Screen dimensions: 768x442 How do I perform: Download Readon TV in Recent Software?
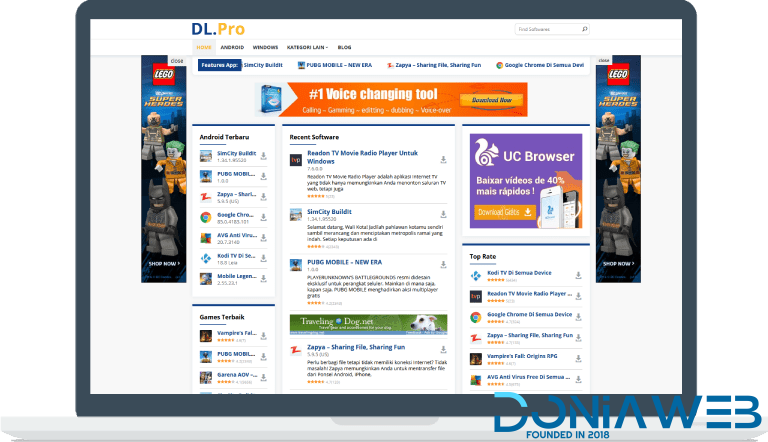pos(443,160)
